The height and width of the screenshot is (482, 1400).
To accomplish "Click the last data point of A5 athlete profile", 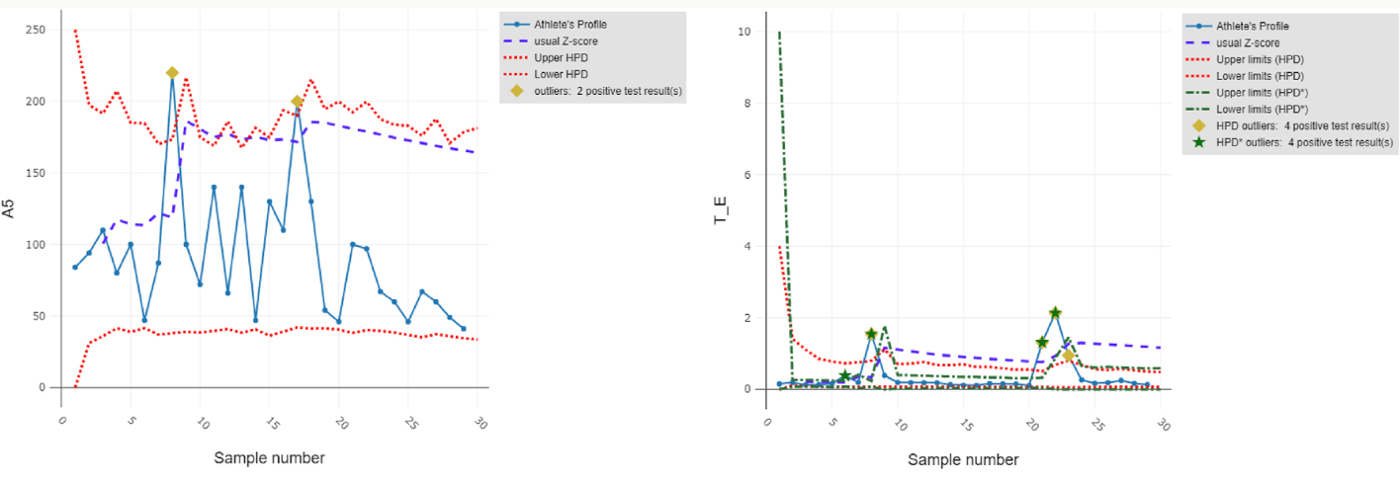I will tap(463, 329).
